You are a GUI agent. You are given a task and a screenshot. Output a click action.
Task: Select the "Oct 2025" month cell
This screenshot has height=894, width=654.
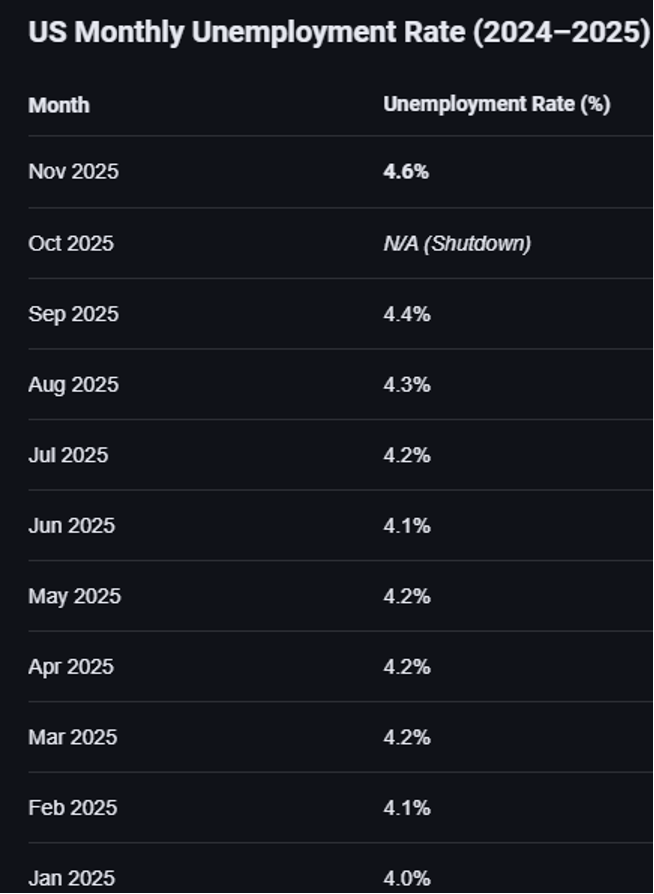[71, 243]
